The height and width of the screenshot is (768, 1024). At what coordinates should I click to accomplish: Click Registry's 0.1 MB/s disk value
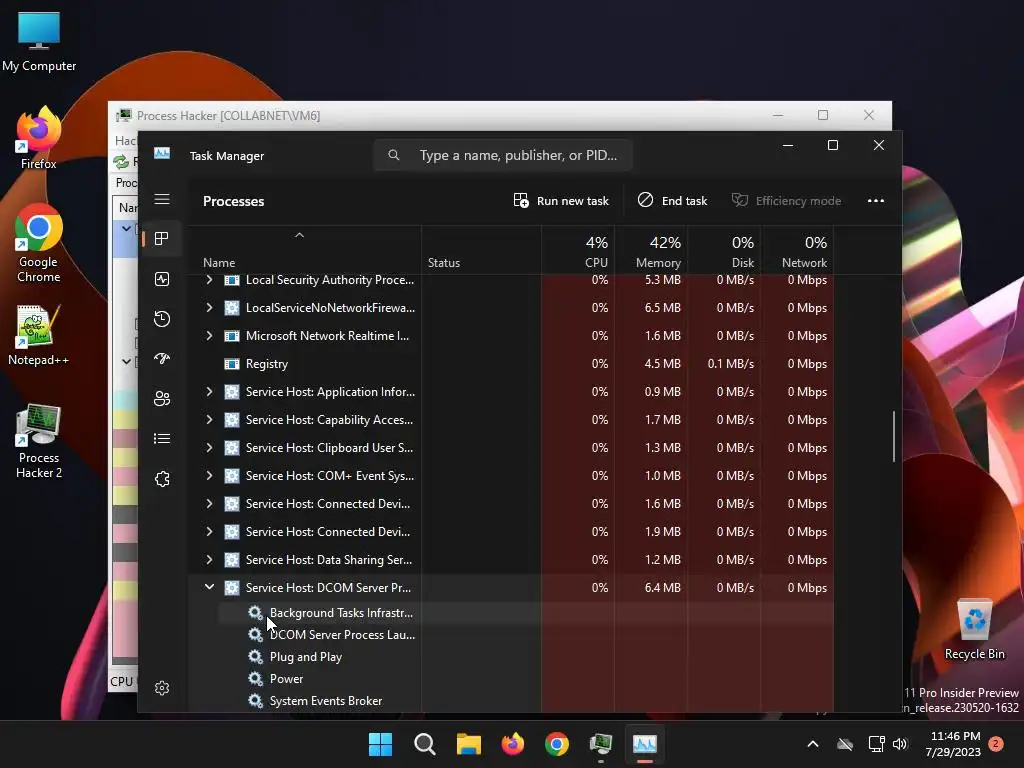coord(730,364)
